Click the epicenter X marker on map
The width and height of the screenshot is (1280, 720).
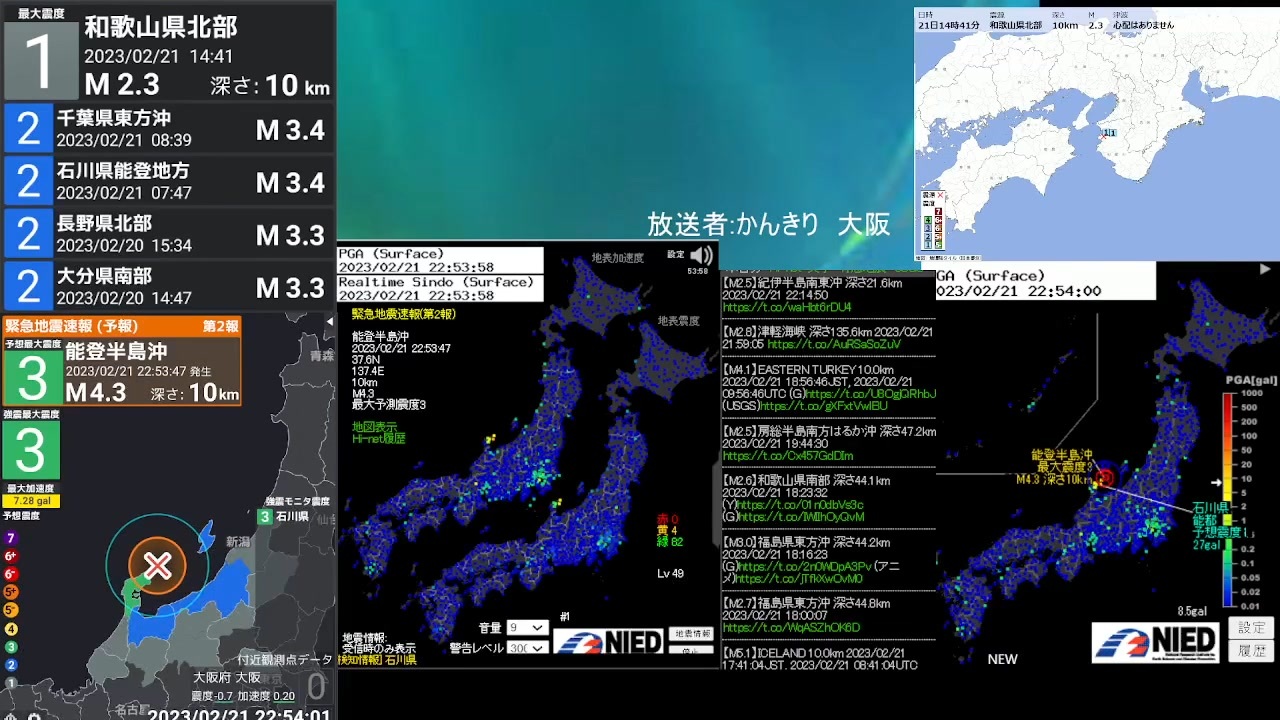tap(157, 566)
